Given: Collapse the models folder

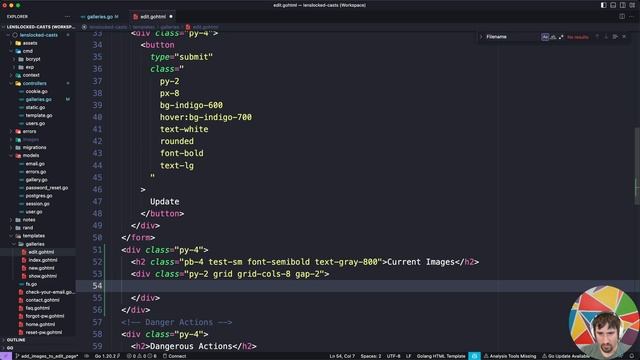Looking at the screenshot, I should coord(31,156).
